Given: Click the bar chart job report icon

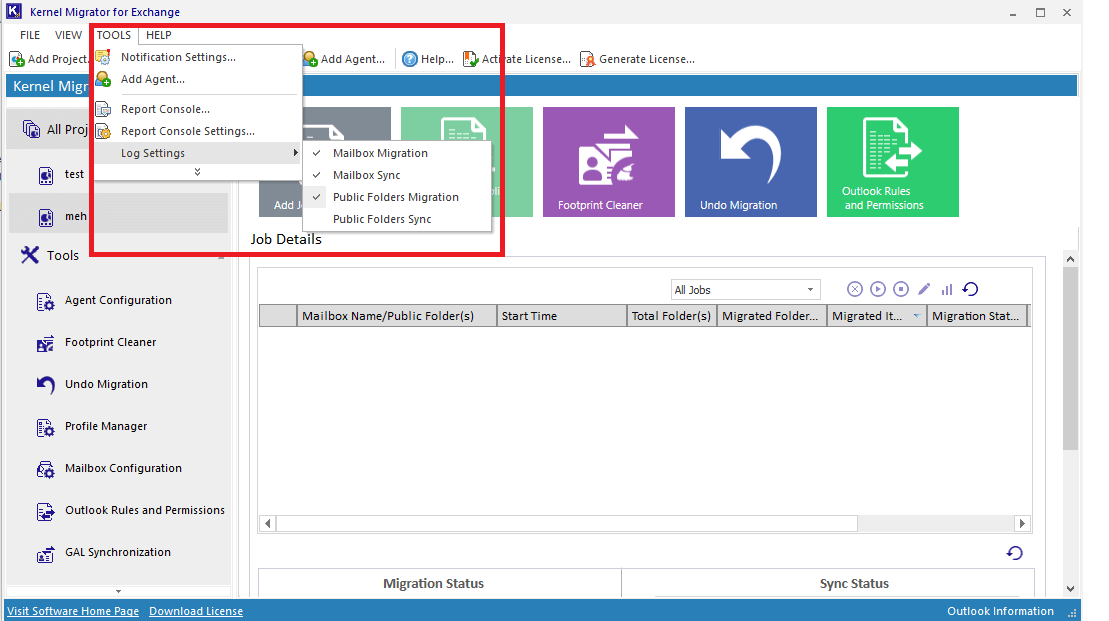Looking at the screenshot, I should tap(947, 289).
